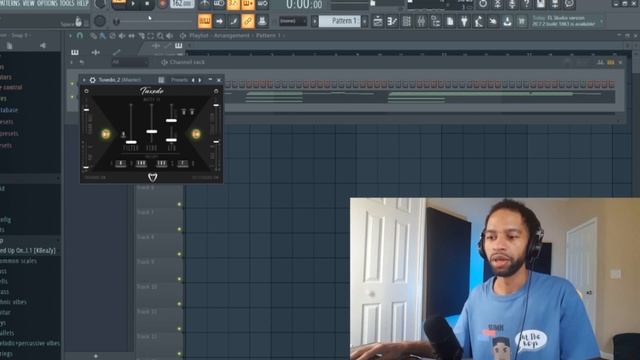Click the right-arrow button beside the typing keyboard toggle
The image size is (640, 360).
219,21
